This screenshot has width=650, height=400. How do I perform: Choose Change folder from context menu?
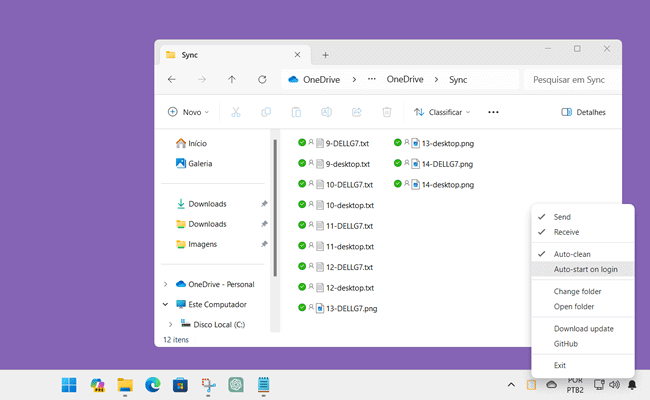click(x=577, y=291)
